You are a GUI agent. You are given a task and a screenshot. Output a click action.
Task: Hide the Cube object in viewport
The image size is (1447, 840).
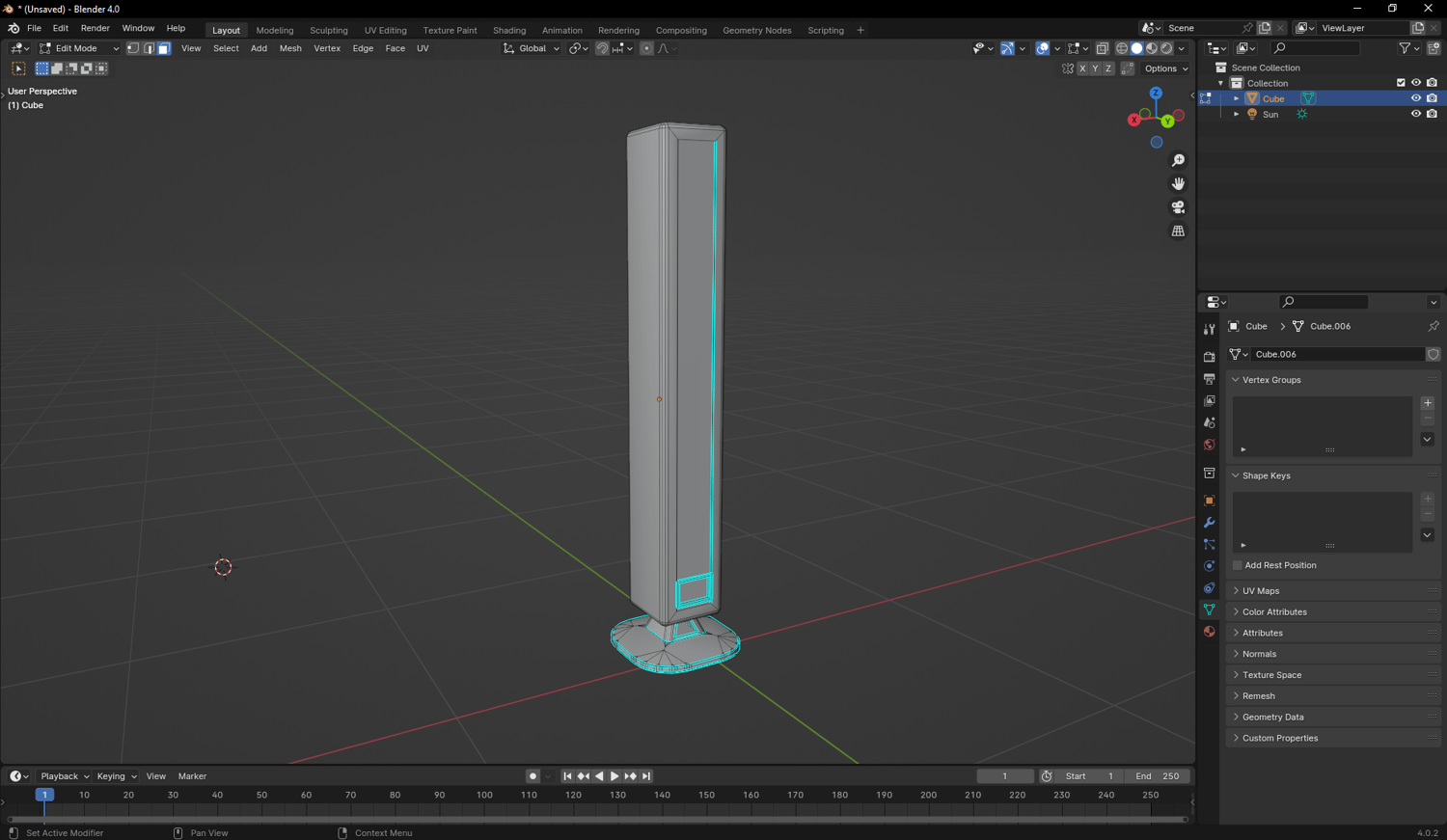pos(1415,98)
